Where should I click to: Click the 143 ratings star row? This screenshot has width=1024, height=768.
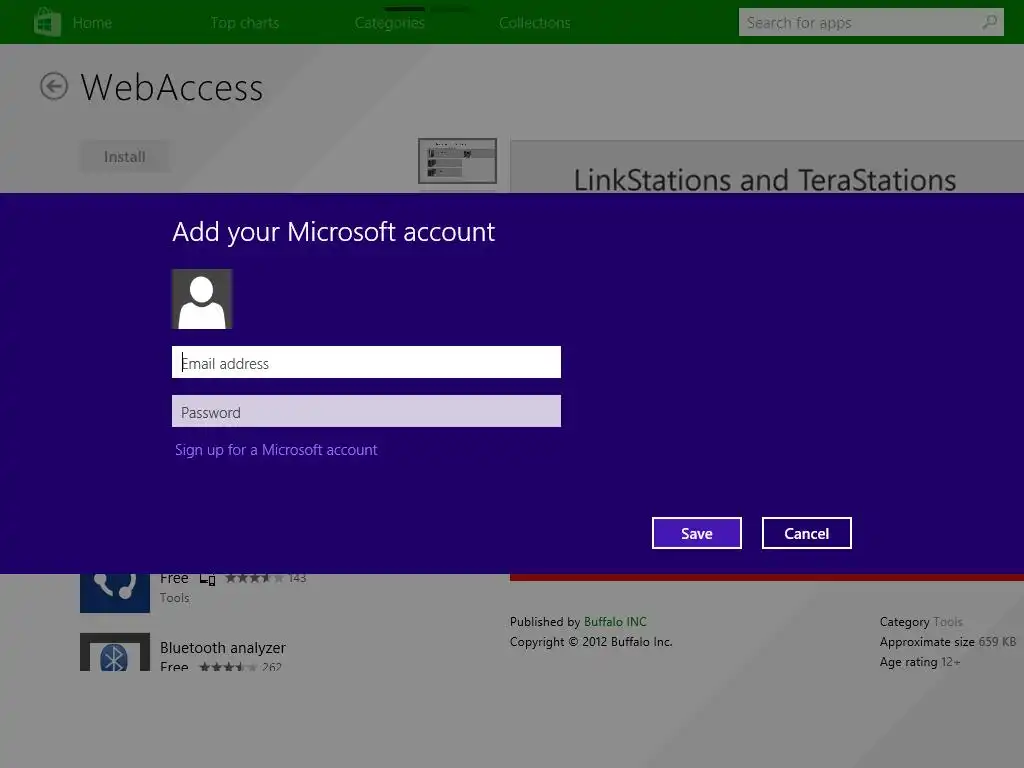pyautogui.click(x=265, y=578)
